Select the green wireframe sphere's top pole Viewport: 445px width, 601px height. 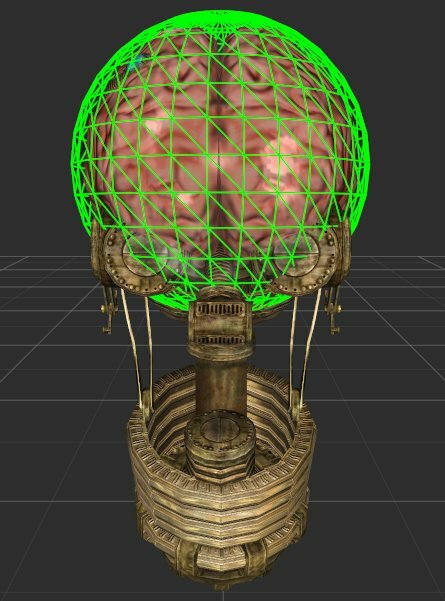[222, 13]
